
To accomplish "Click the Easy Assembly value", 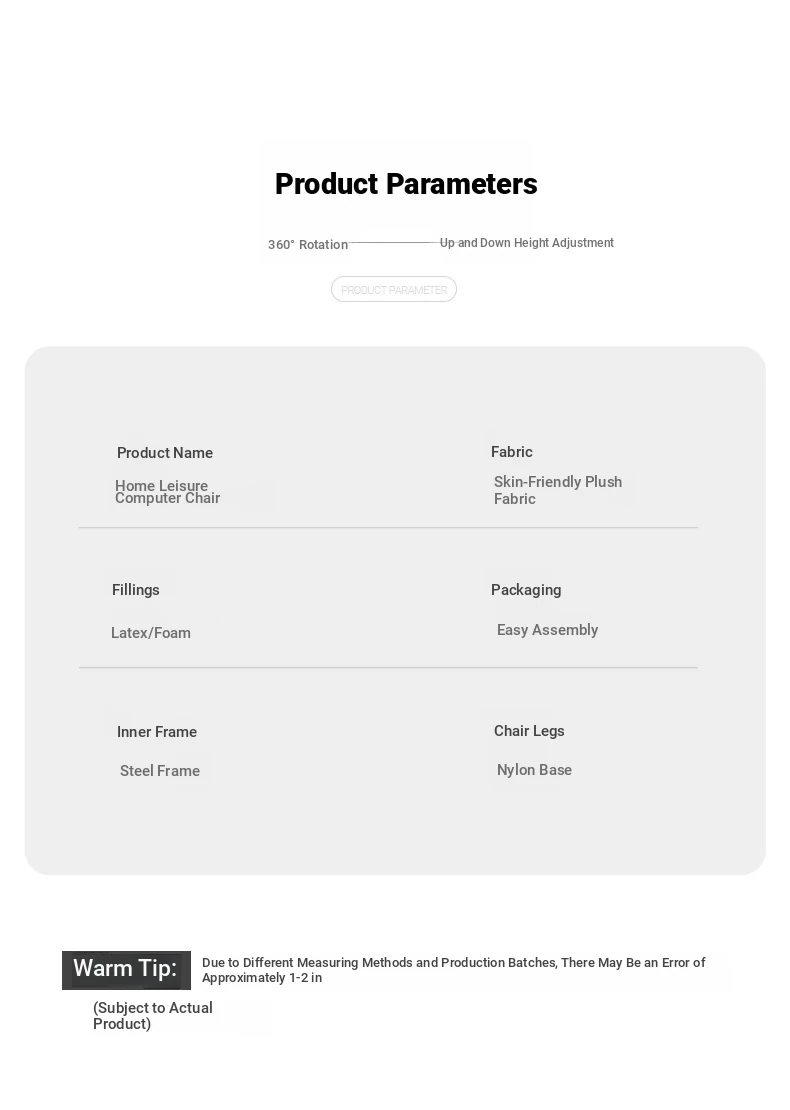I will click(547, 630).
